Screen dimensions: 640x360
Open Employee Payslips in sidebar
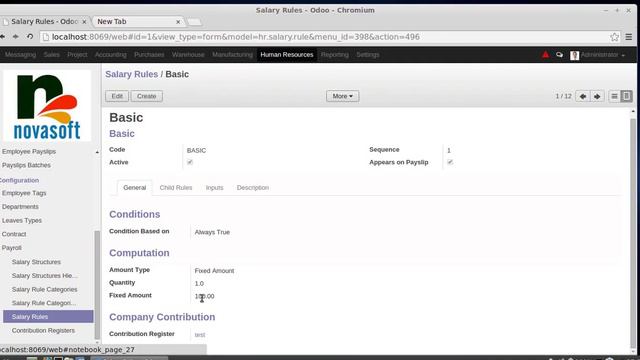(x=29, y=151)
